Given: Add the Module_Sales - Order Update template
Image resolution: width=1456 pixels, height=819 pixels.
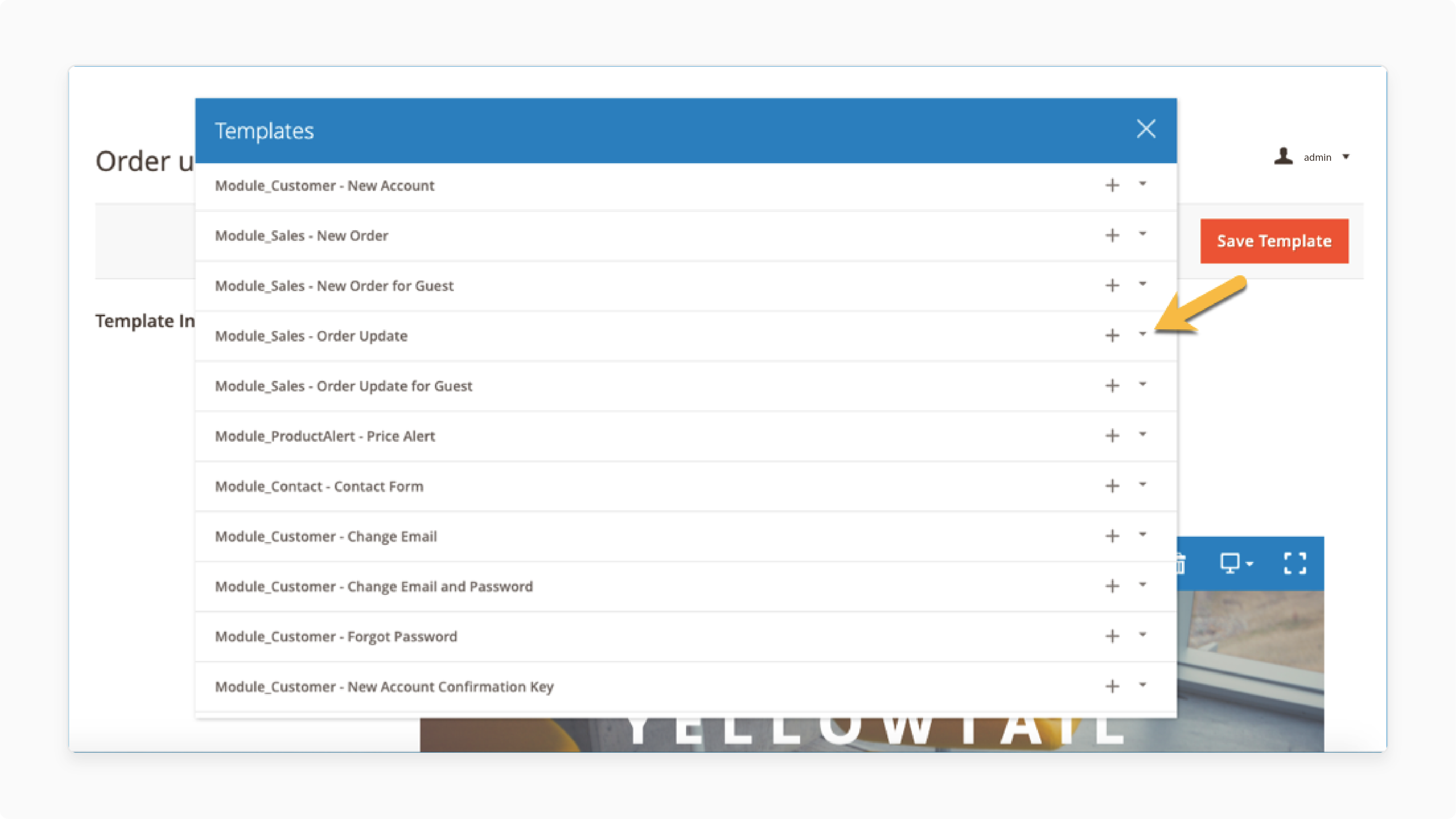Looking at the screenshot, I should point(1112,335).
